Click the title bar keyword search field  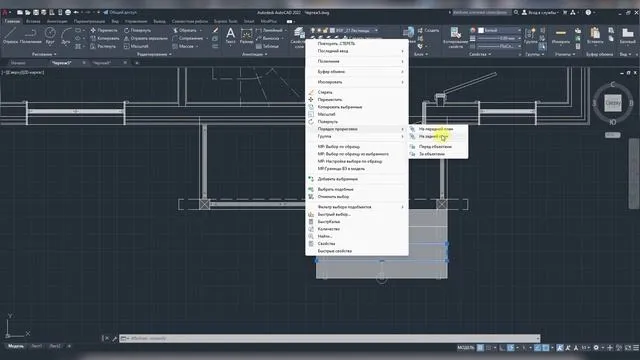coord(481,12)
